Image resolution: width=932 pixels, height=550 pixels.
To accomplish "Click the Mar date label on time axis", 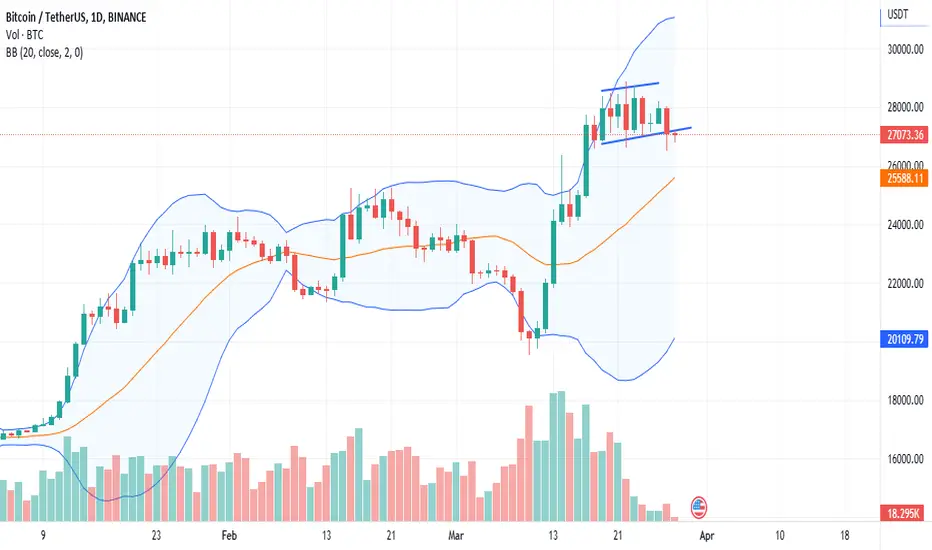I will coord(455,536).
